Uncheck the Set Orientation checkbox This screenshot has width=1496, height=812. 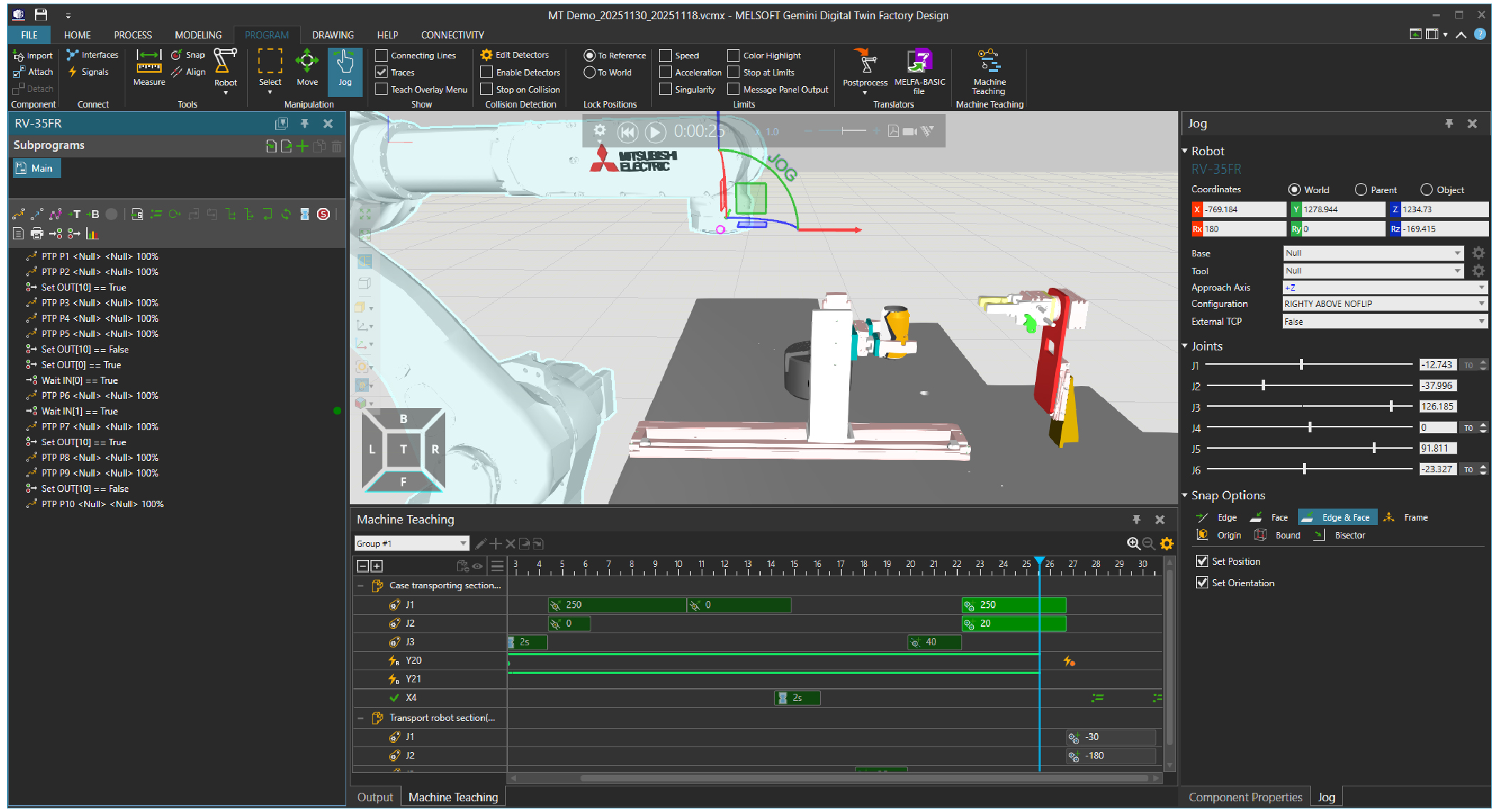tap(1202, 583)
